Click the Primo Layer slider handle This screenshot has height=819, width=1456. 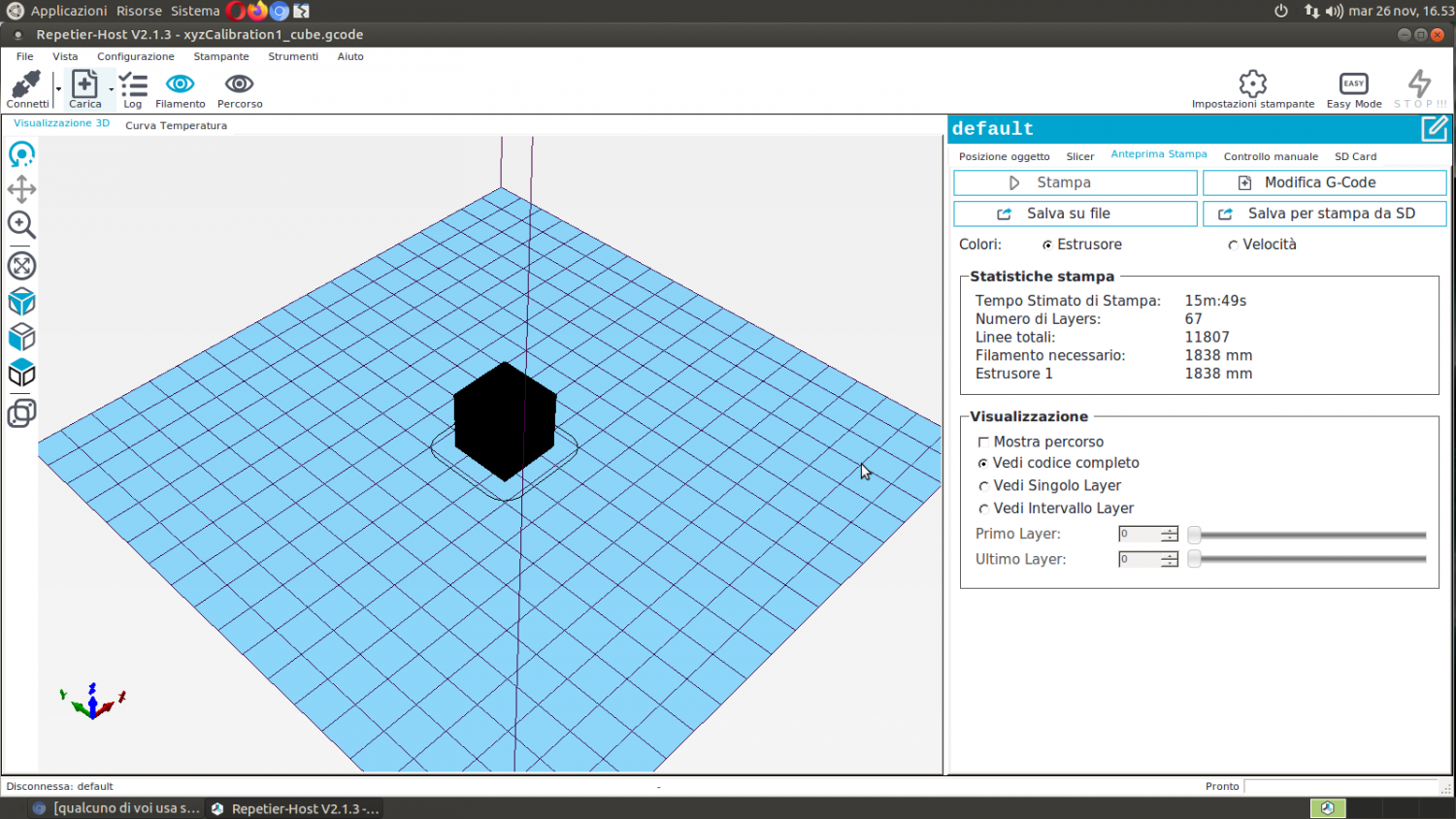(1195, 535)
